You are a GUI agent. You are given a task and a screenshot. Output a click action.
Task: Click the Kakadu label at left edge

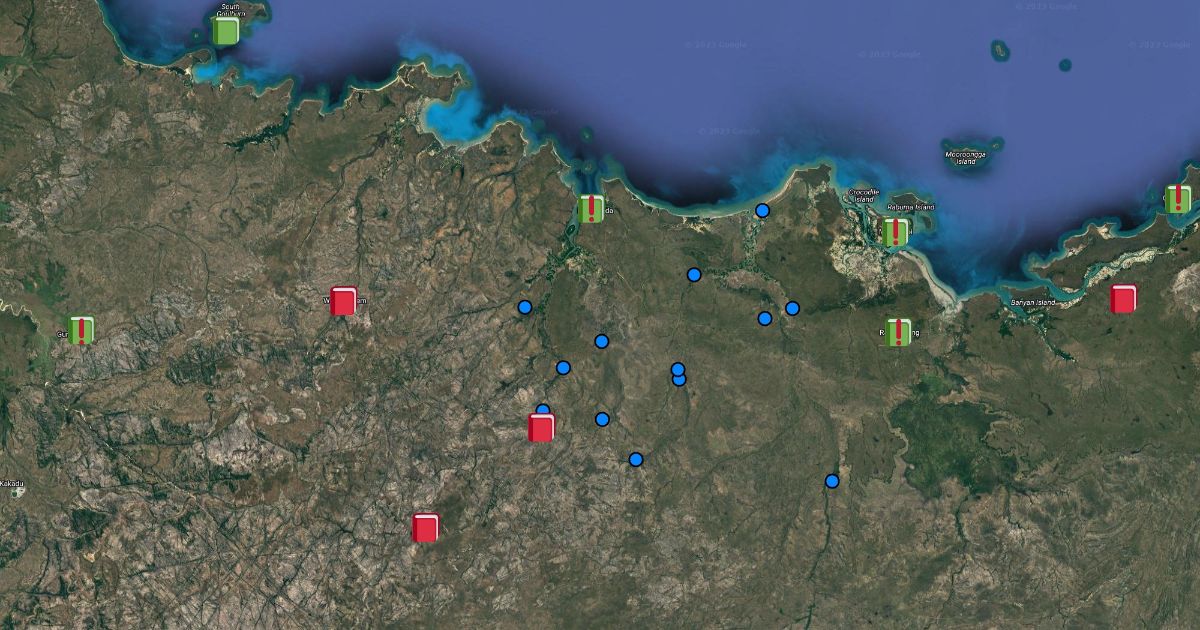pyautogui.click(x=12, y=484)
